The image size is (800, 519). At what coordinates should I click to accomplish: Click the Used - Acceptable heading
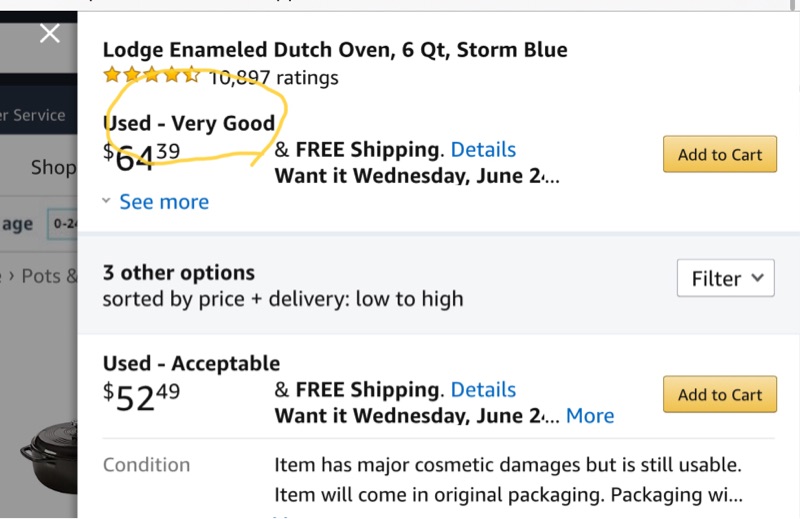tap(191, 363)
